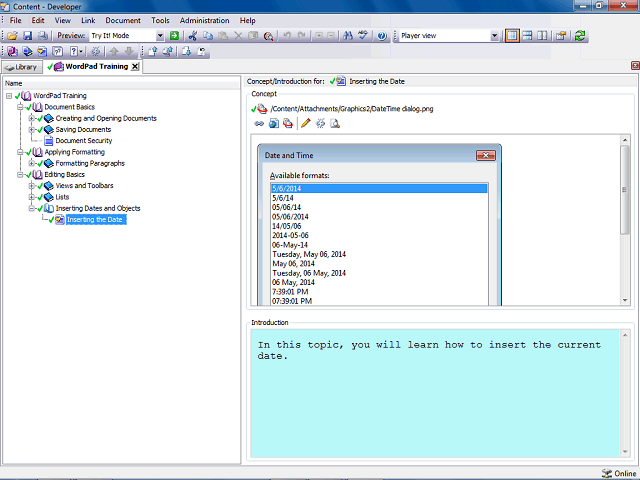Screen dimensions: 640x480
Task: Click the Name column header
Action: (122, 83)
